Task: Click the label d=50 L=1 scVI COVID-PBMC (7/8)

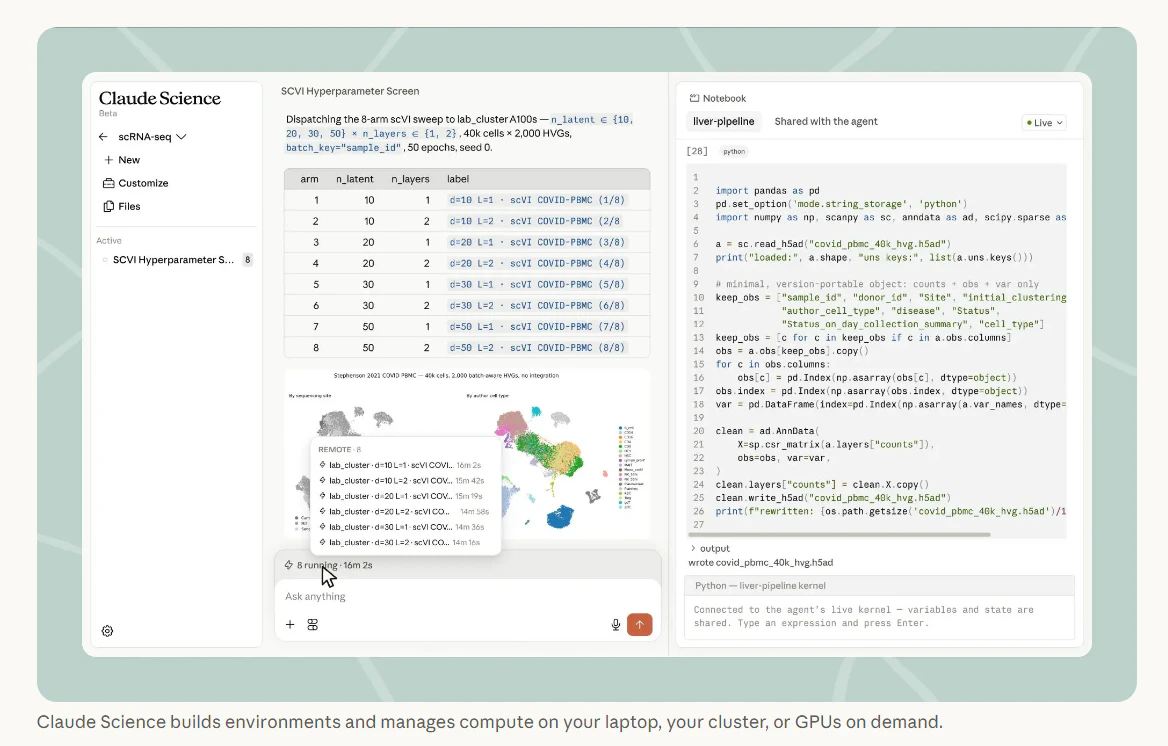Action: click(537, 326)
